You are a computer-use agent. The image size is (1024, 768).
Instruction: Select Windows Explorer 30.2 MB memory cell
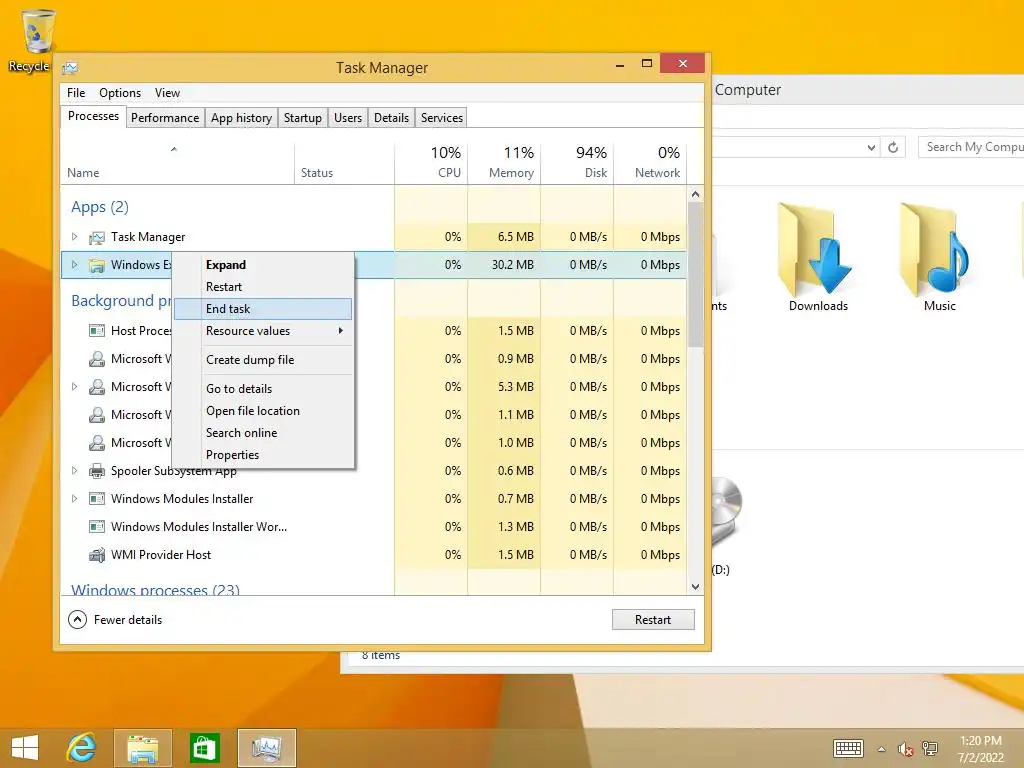click(505, 265)
